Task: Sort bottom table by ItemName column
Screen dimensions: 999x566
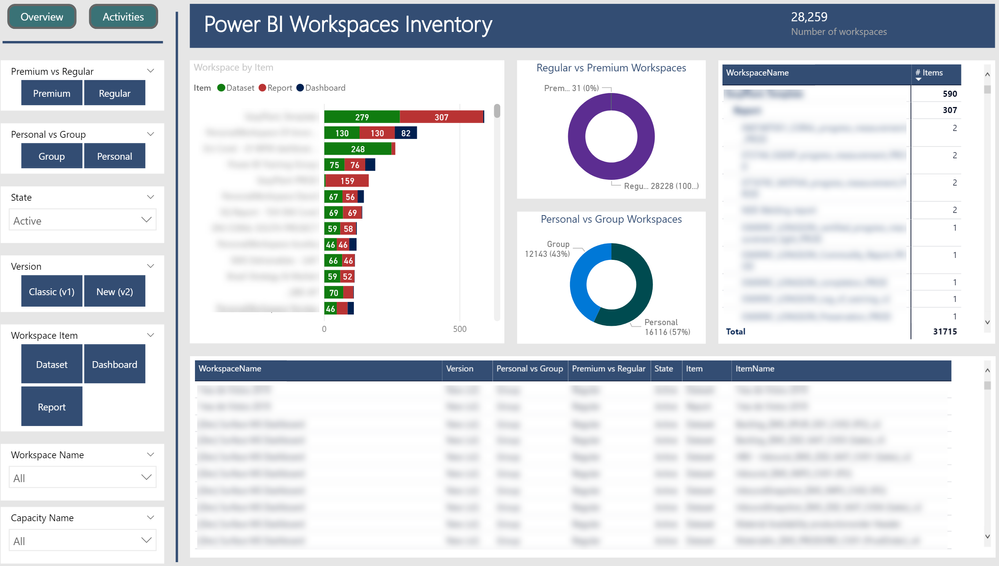Action: pos(841,370)
